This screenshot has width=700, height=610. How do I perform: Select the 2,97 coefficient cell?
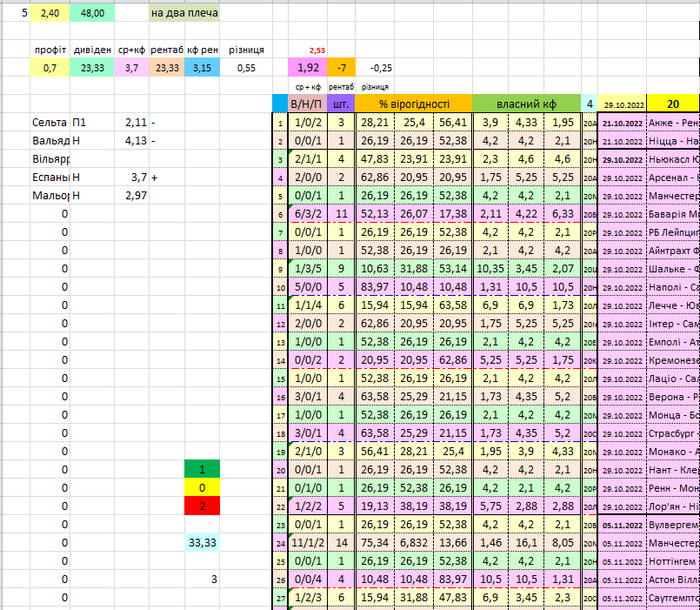point(132,196)
